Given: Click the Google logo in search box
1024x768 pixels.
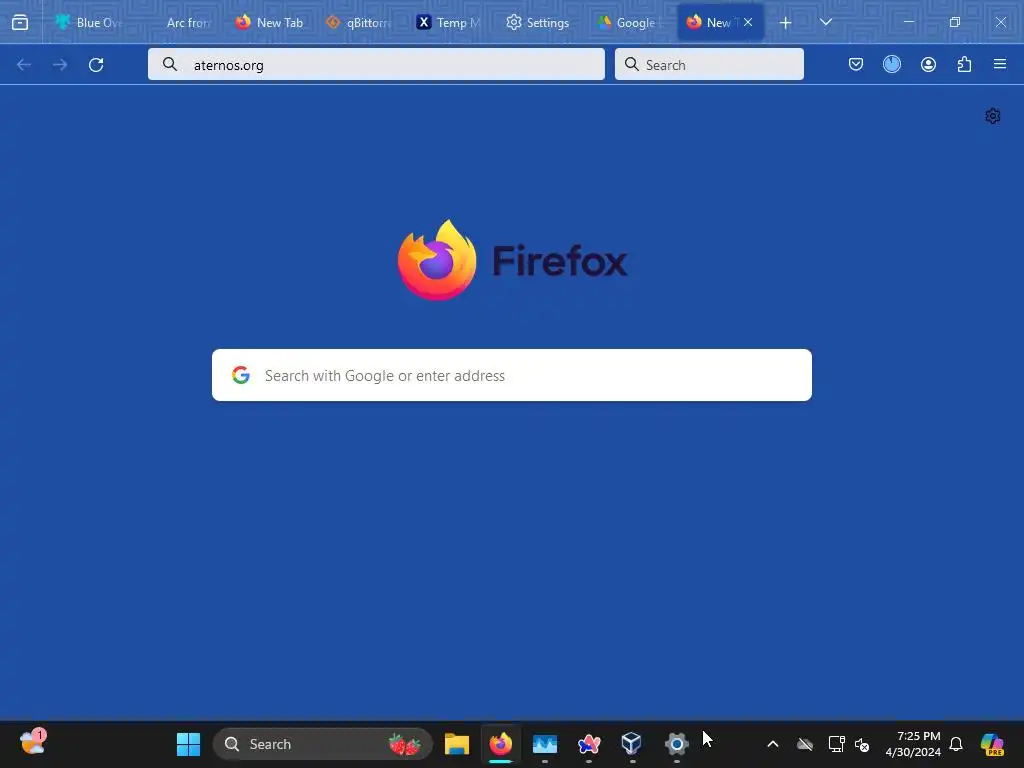Looking at the screenshot, I should click(241, 375).
